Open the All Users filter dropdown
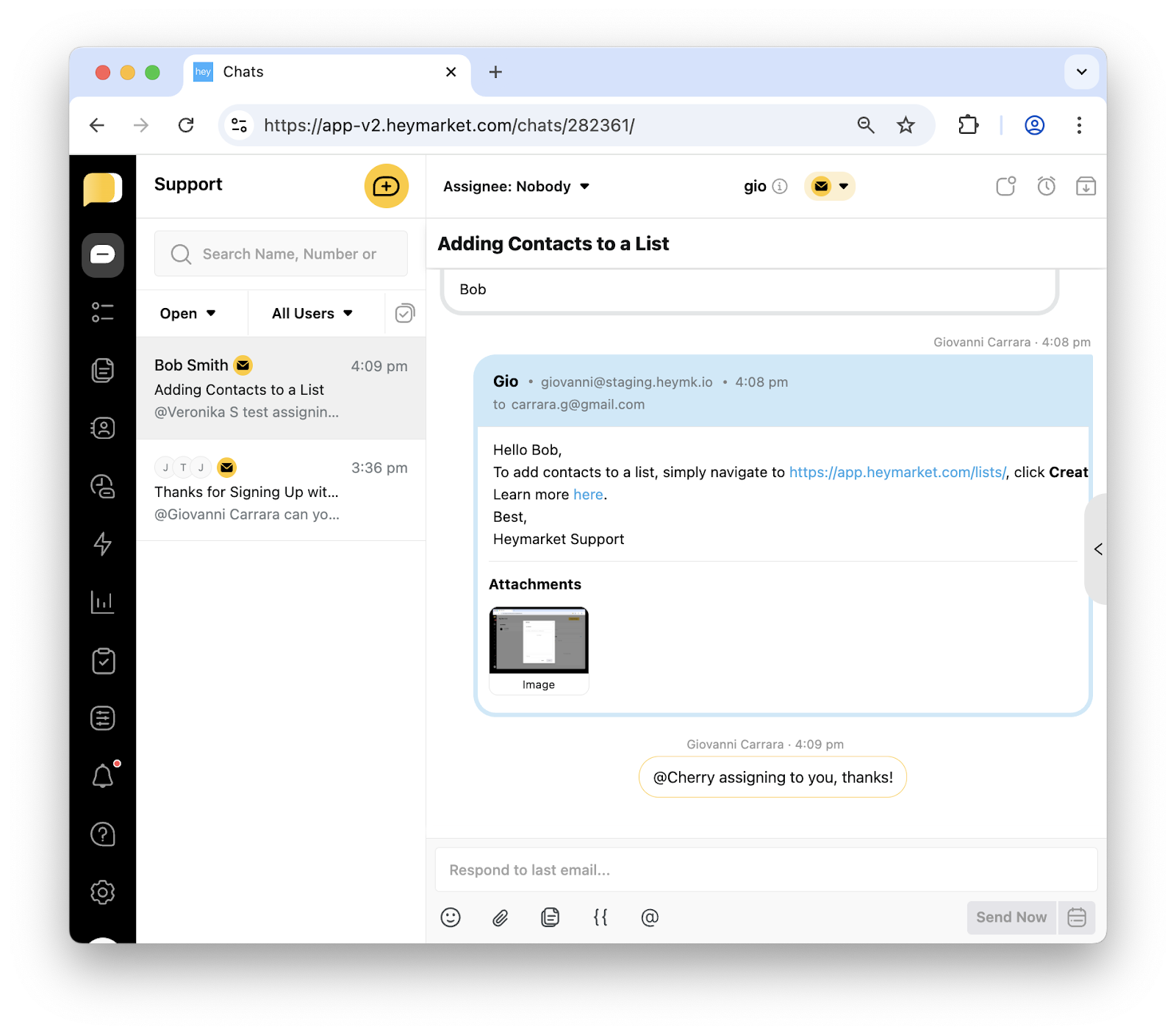1176x1035 pixels. pos(312,313)
